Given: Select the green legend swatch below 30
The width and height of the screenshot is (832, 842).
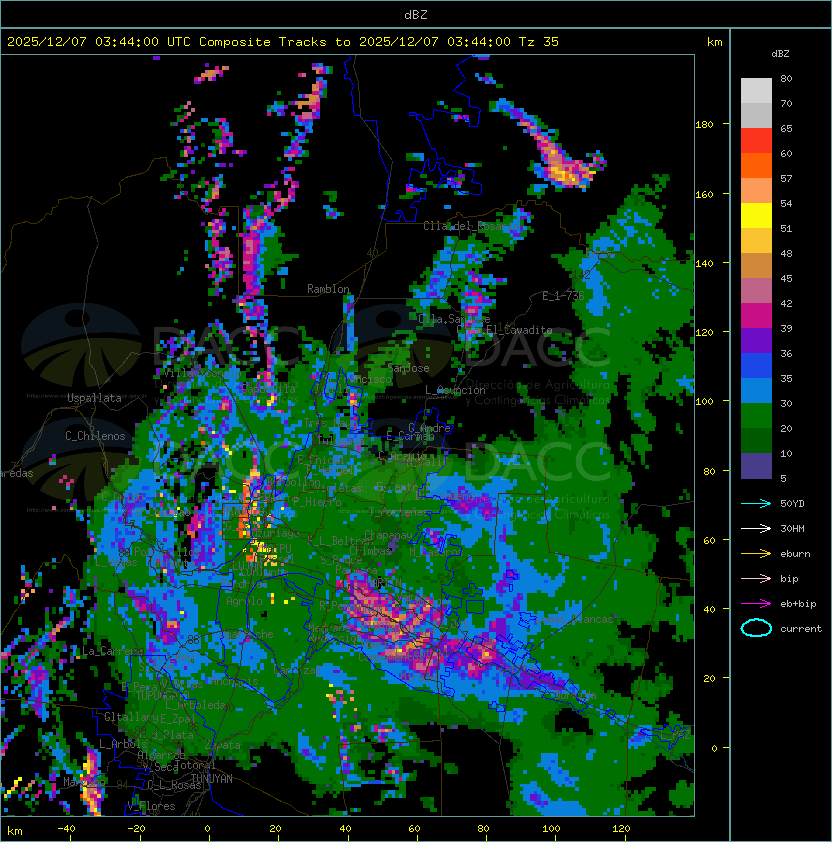Looking at the screenshot, I should tap(756, 416).
